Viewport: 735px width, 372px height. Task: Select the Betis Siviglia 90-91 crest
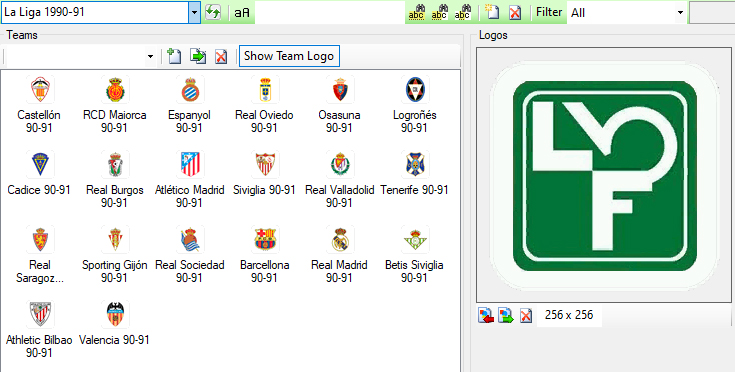[415, 239]
